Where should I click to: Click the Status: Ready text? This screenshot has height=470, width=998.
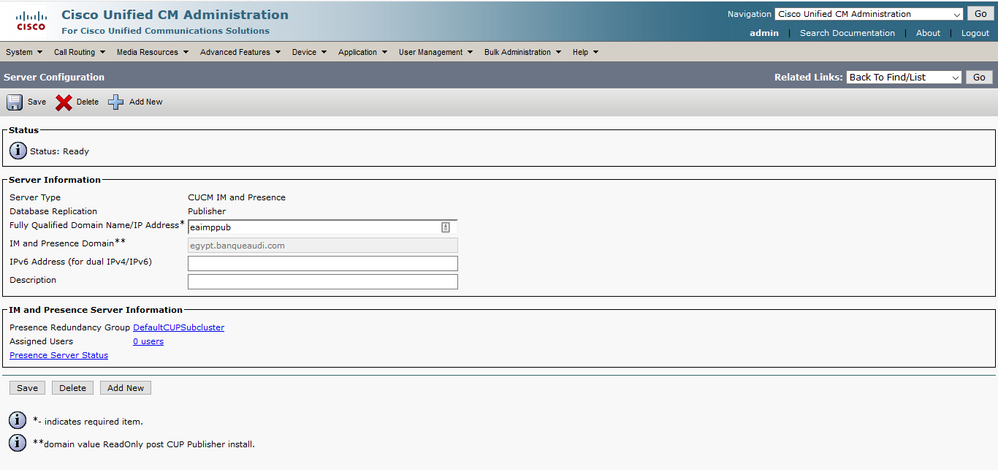click(x=59, y=152)
